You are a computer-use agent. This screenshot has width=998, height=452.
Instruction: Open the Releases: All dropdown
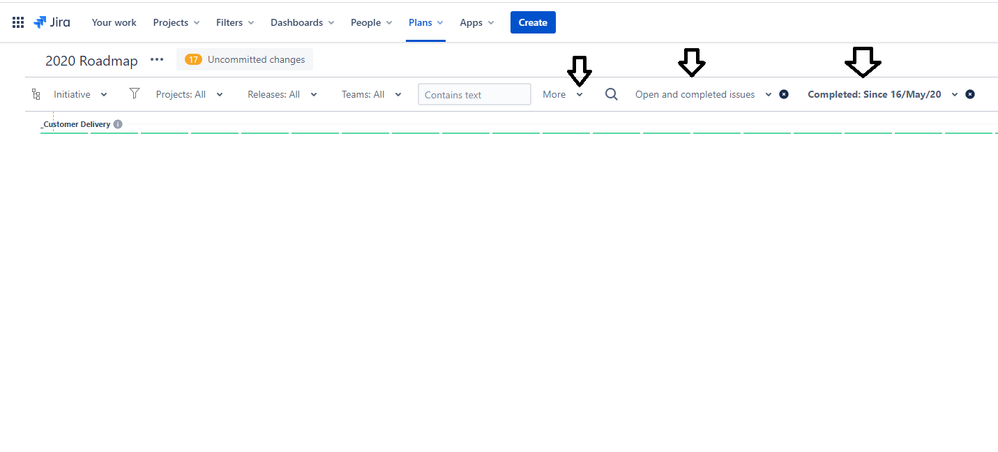[x=282, y=94]
